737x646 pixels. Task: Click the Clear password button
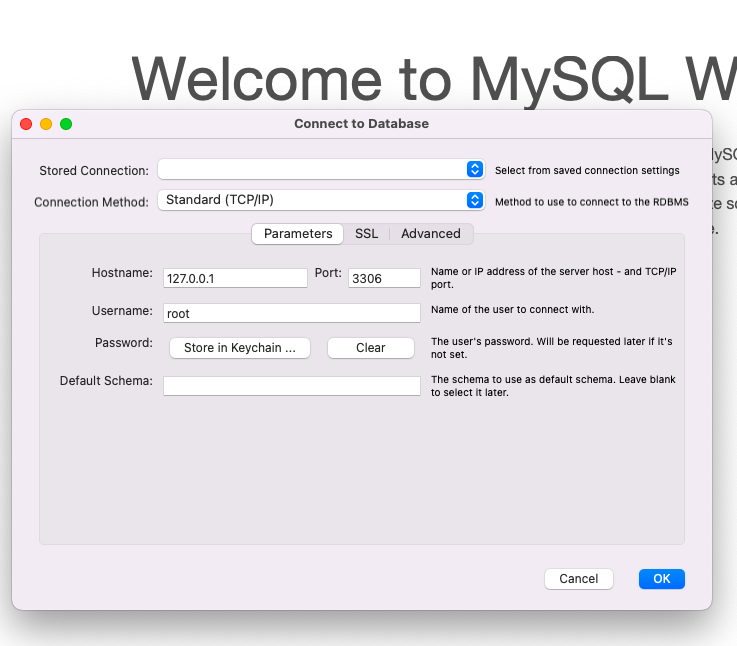pos(371,348)
